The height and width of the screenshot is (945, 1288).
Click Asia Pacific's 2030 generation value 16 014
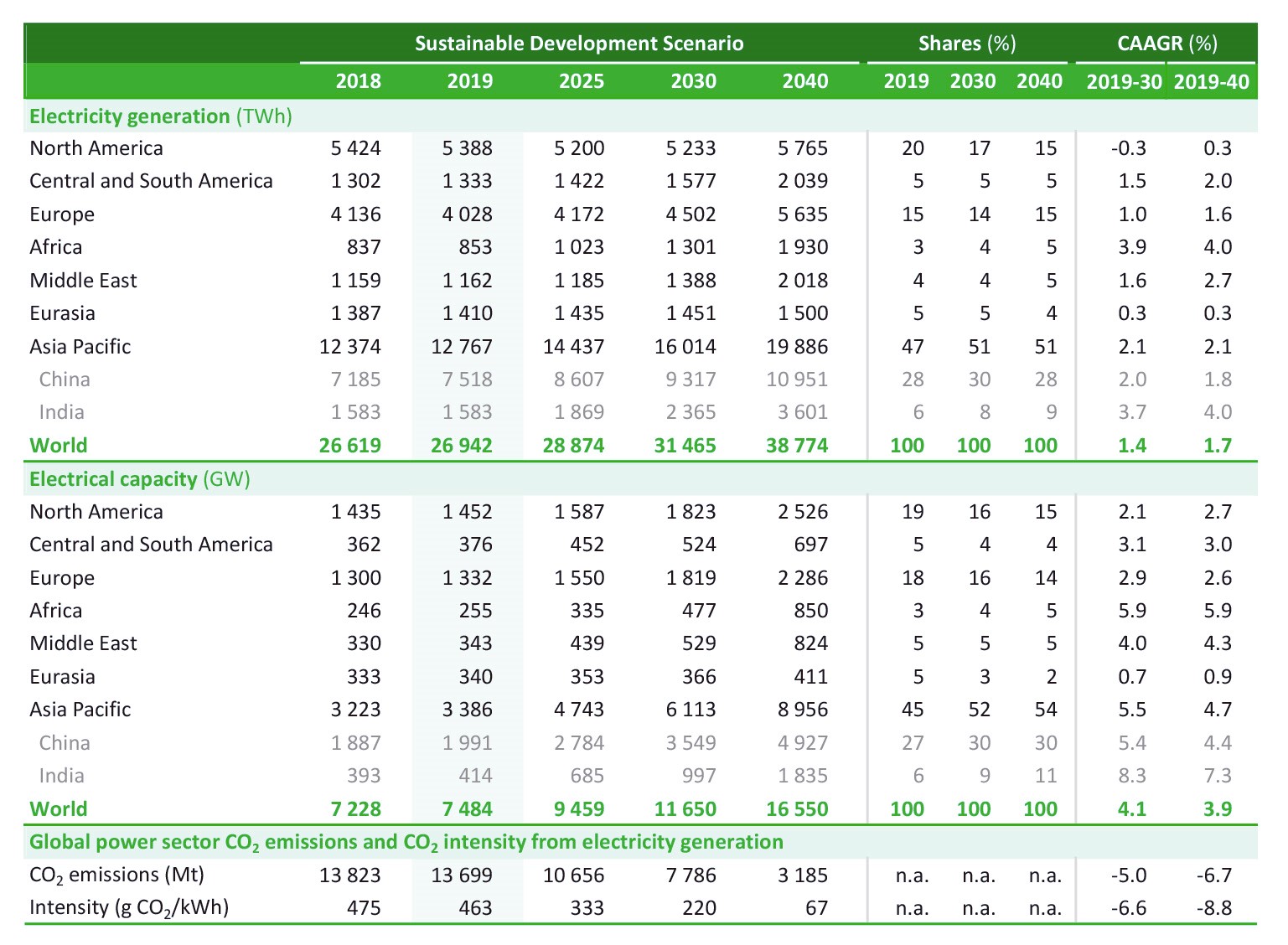(x=685, y=347)
